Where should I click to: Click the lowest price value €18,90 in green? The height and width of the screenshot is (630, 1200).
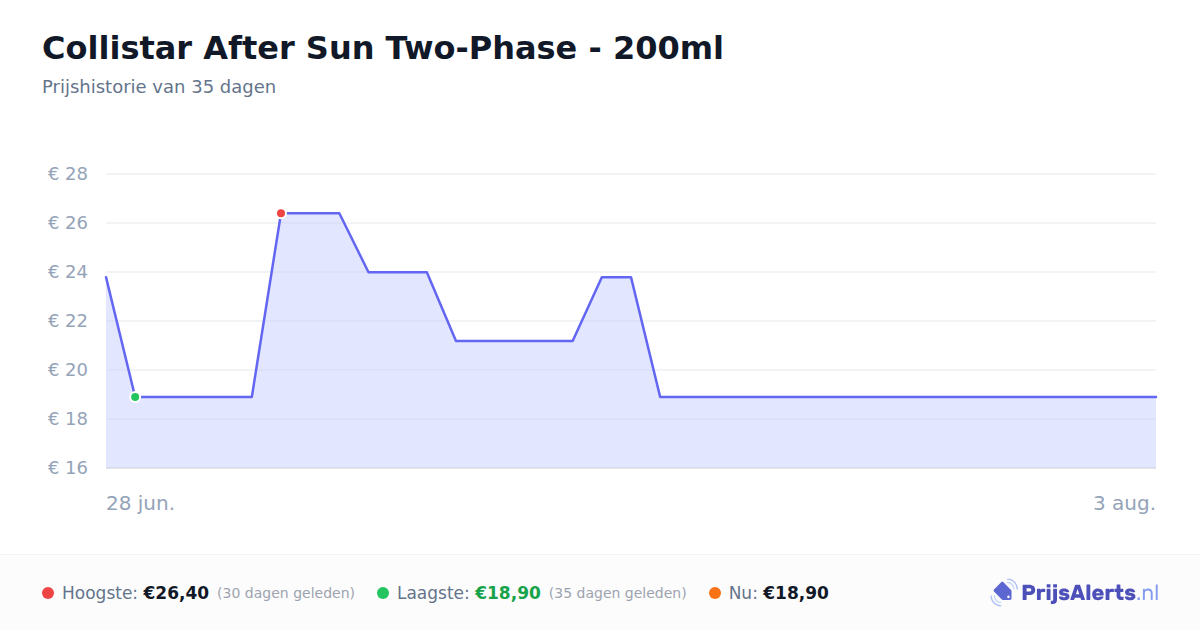pyautogui.click(x=508, y=593)
